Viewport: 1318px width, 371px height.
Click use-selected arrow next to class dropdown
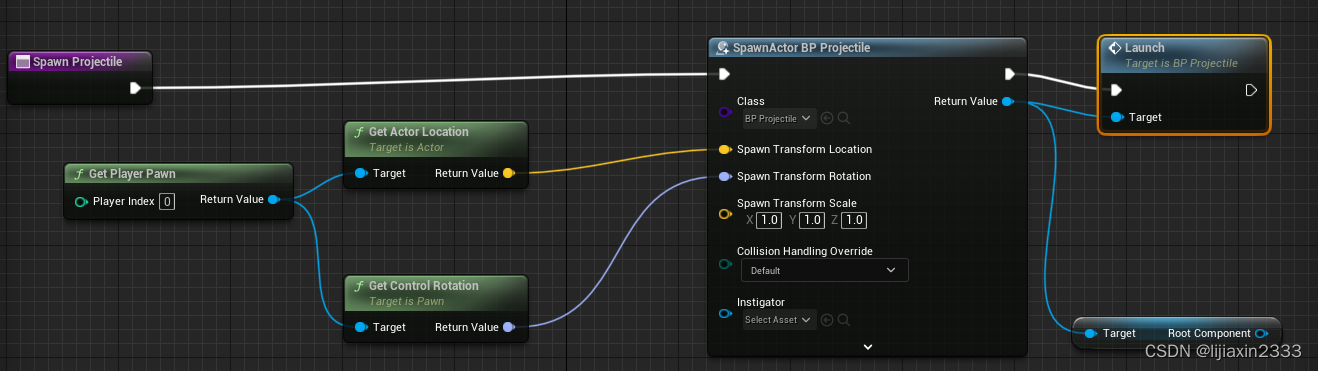tap(827, 118)
